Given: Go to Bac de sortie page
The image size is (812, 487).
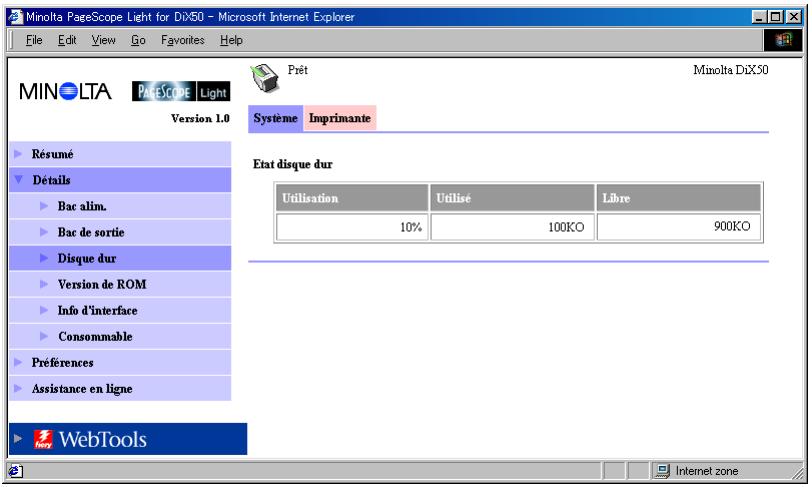Looking at the screenshot, I should 91,232.
